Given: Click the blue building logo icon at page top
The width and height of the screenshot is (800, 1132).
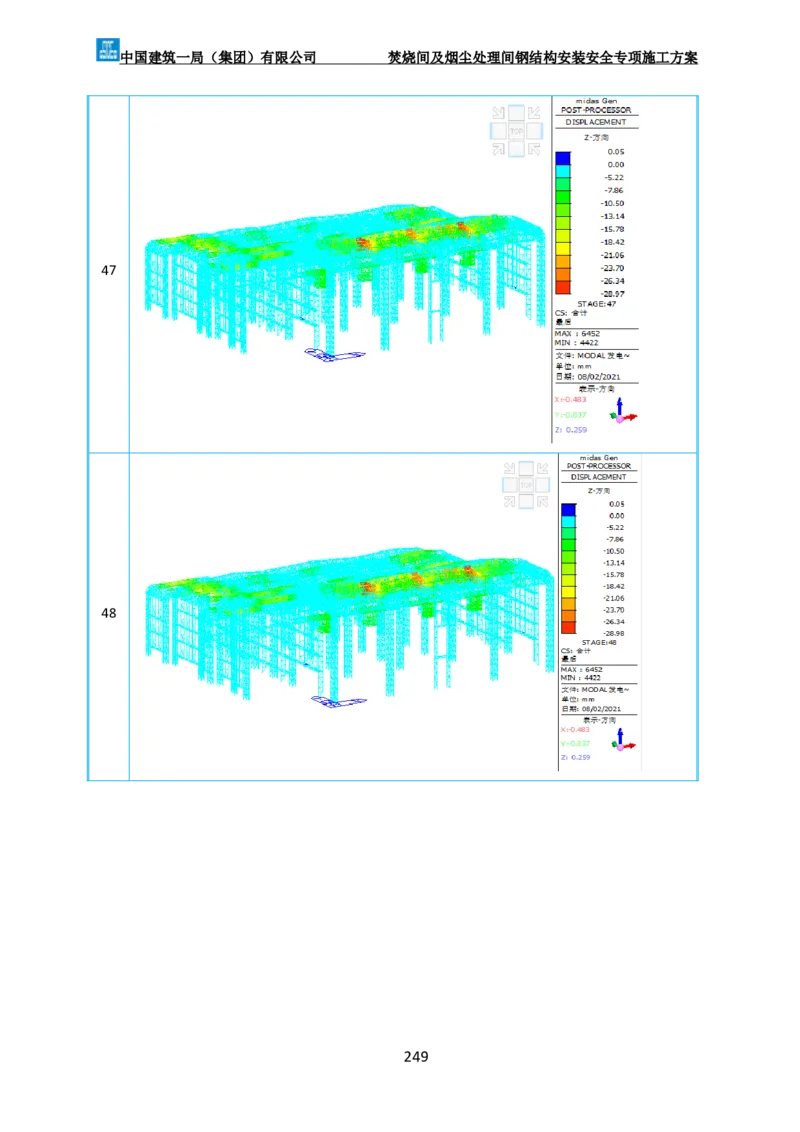Looking at the screenshot, I should [x=107, y=48].
